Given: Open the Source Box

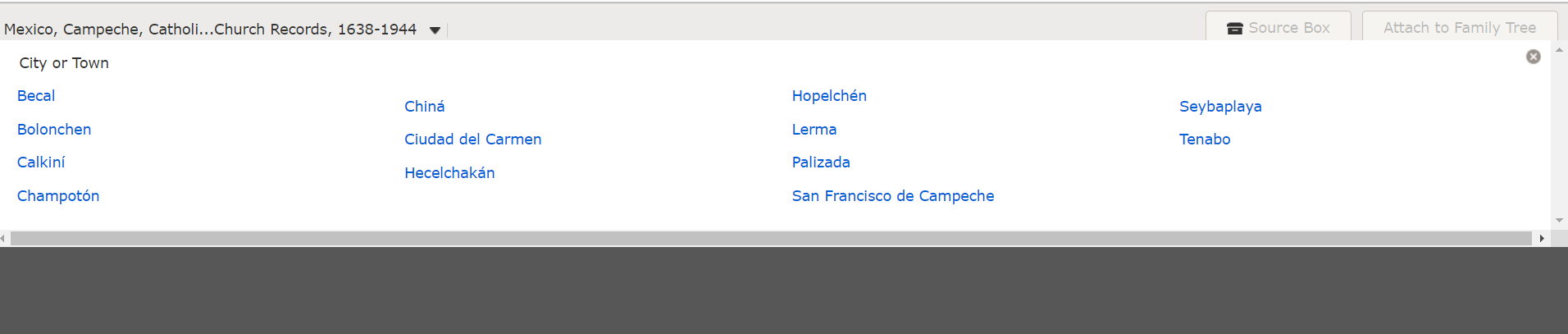Looking at the screenshot, I should (1278, 28).
